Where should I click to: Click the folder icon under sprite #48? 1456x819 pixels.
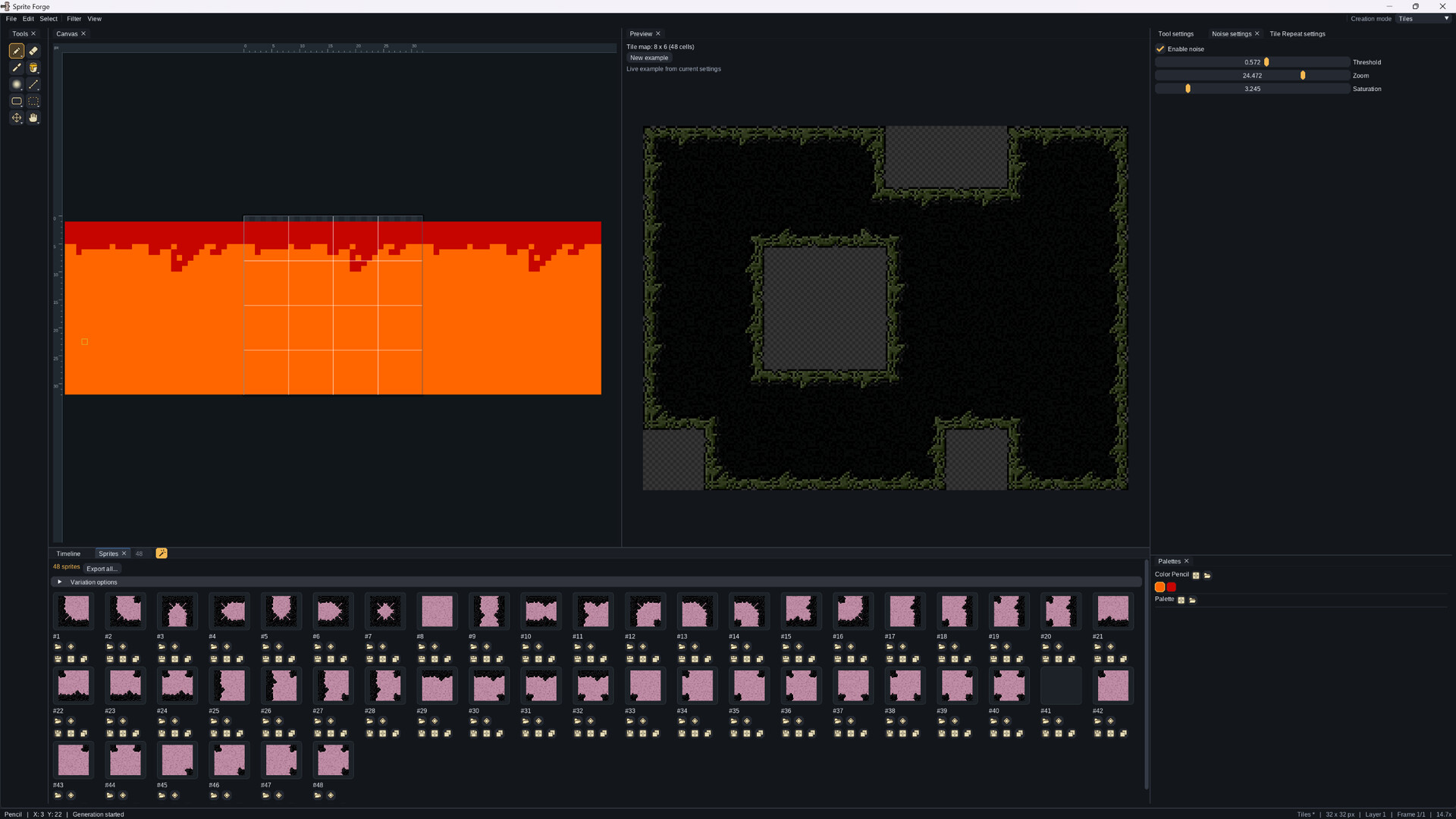(318, 795)
